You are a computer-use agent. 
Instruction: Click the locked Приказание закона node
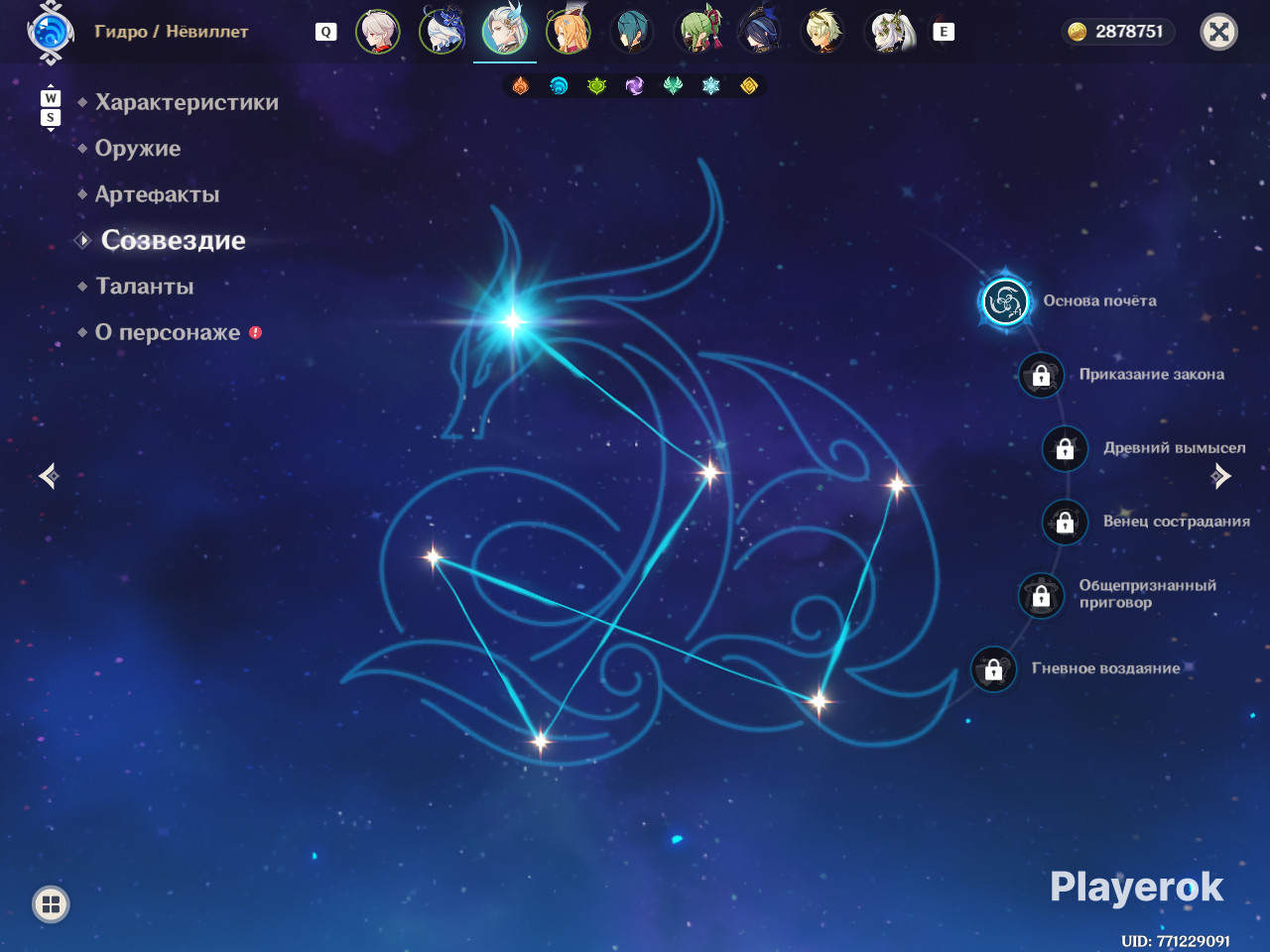tap(1042, 376)
